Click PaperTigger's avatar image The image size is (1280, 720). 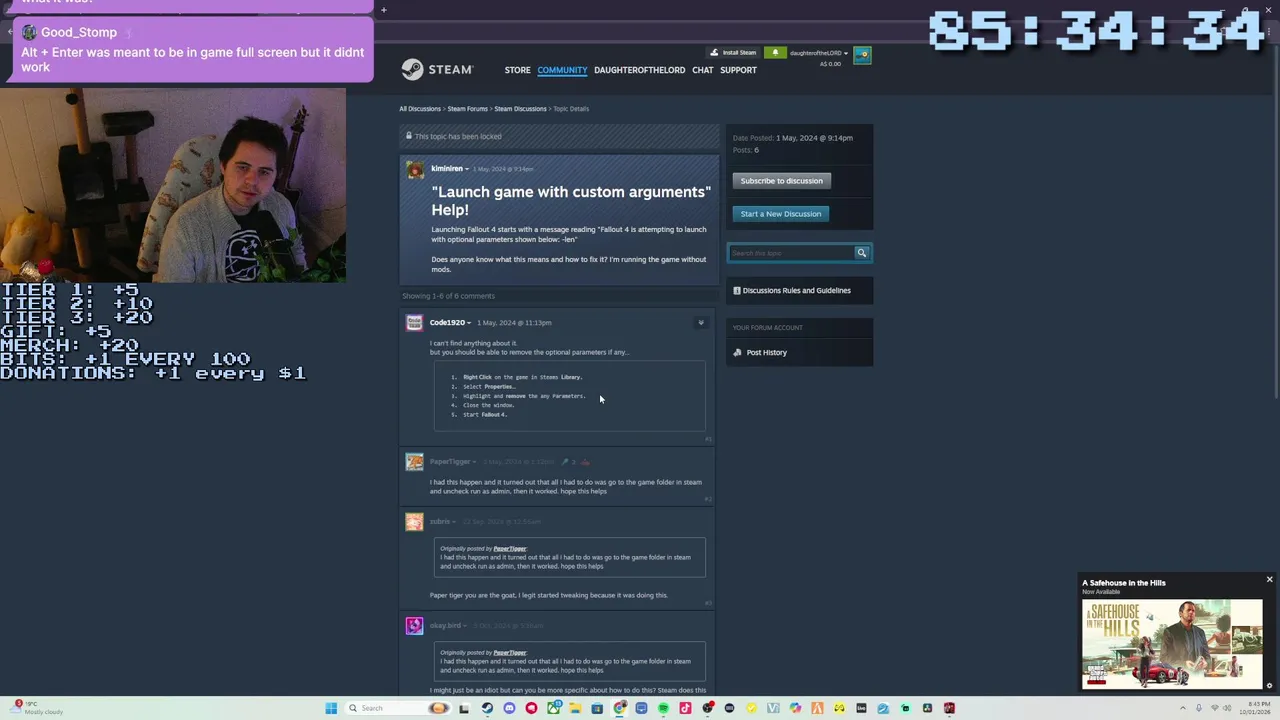(414, 462)
